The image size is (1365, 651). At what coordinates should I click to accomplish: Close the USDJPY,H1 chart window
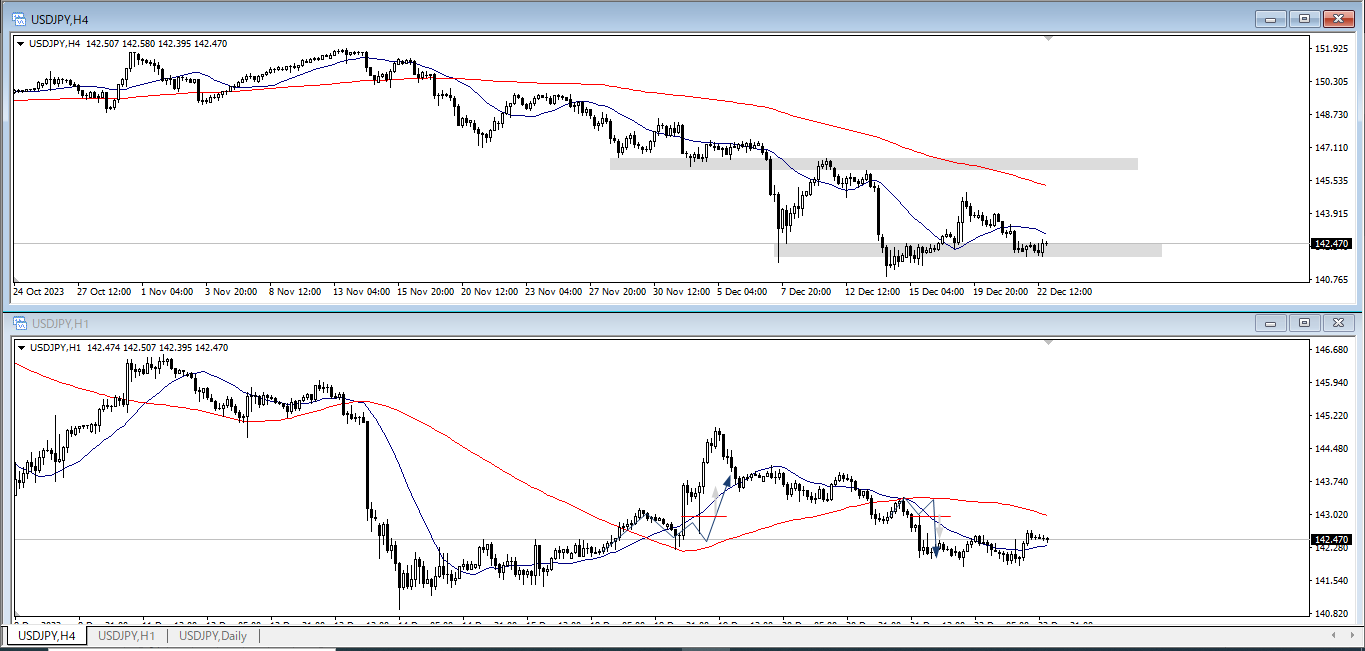[1338, 323]
